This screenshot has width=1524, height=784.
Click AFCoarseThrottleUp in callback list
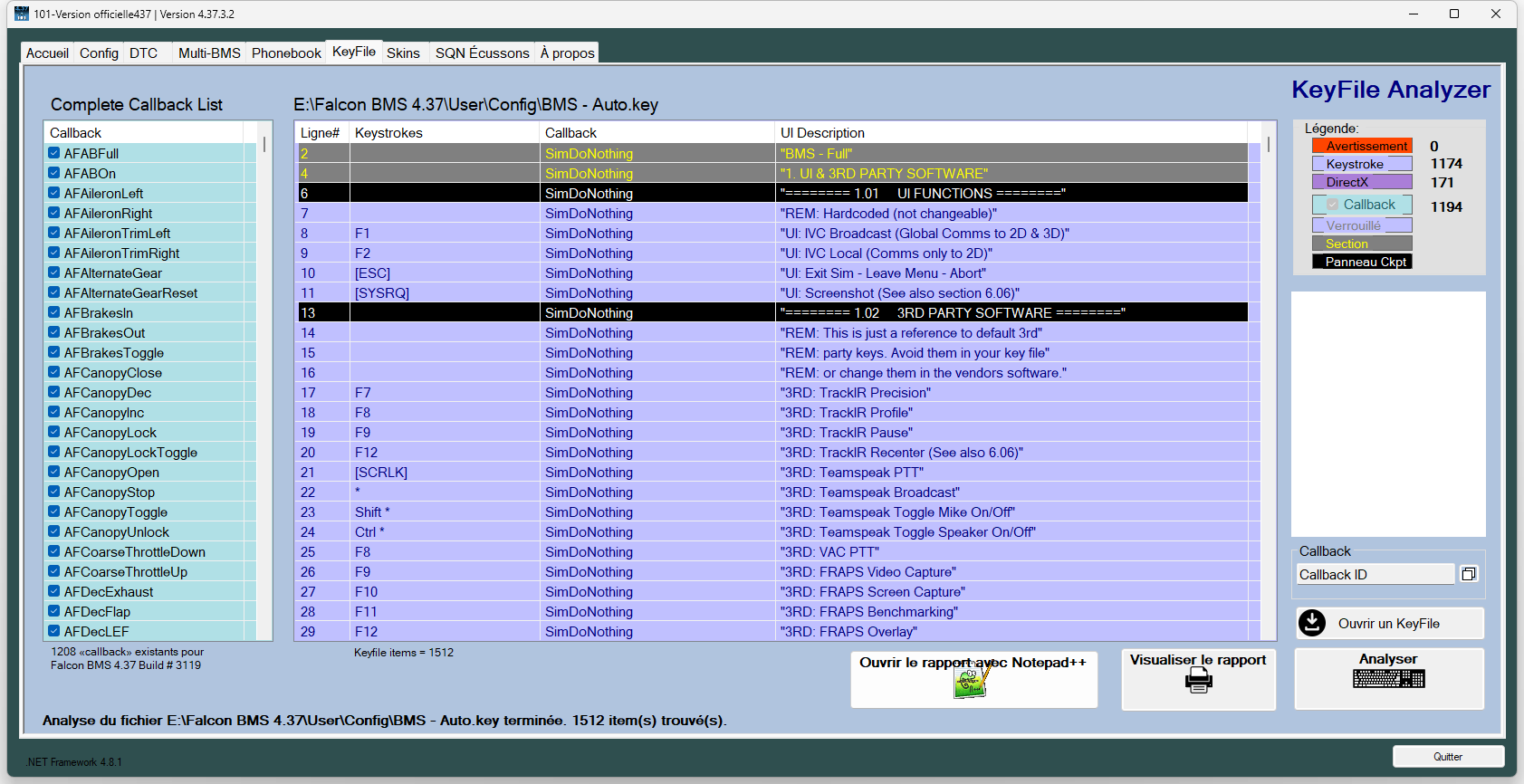(x=126, y=571)
